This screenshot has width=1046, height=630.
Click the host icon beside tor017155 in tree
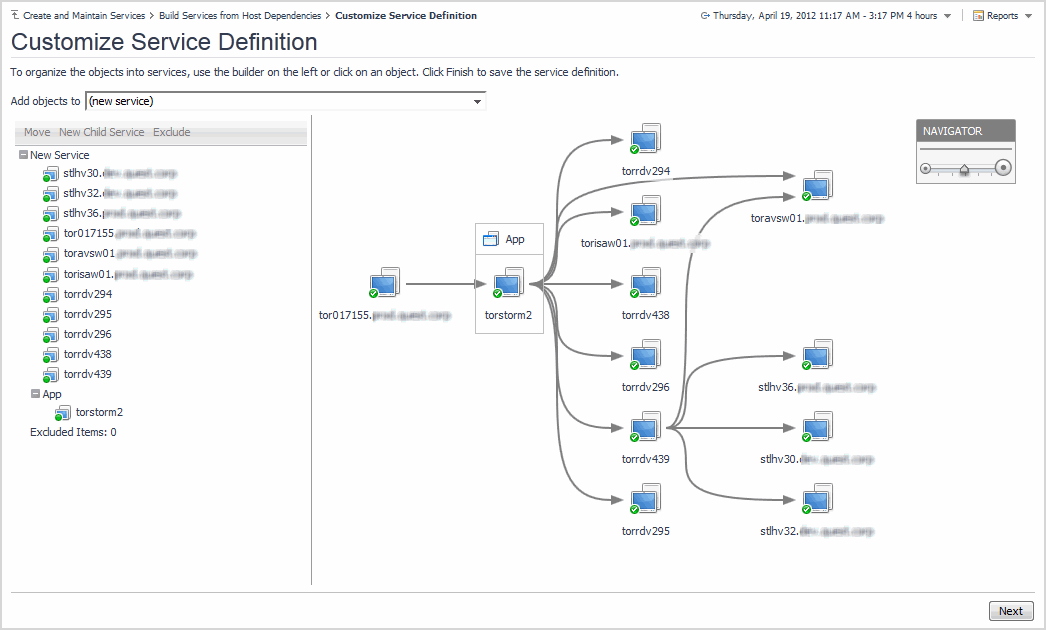[50, 234]
